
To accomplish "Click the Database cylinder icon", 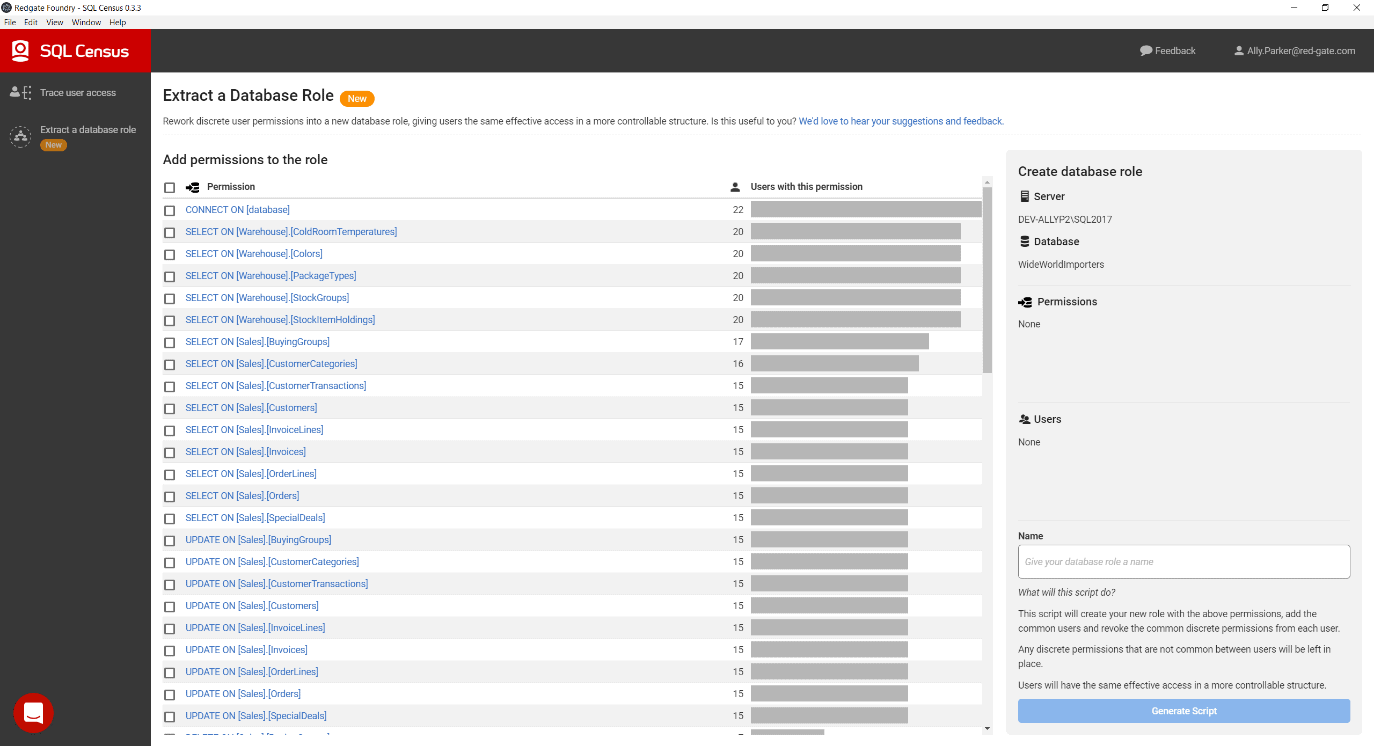I will [x=1024, y=241].
